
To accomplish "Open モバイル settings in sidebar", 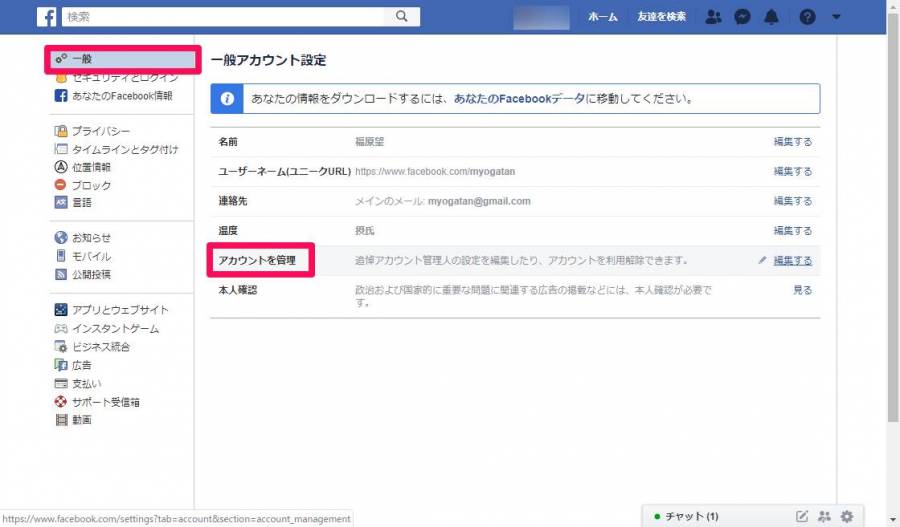I will [x=91, y=256].
